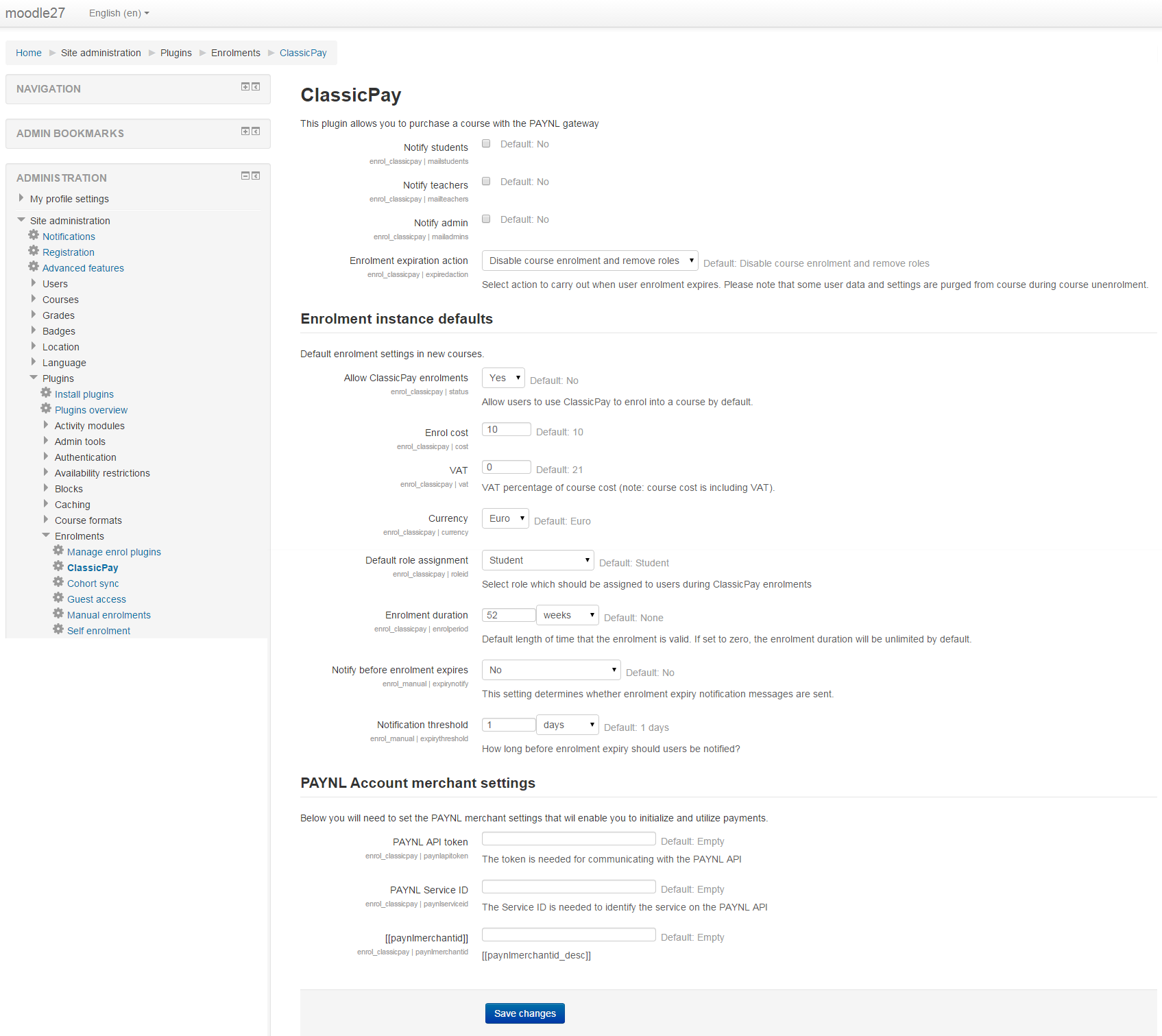
Task: Click the gear icon beside Manual enrolments
Action: click(58, 614)
